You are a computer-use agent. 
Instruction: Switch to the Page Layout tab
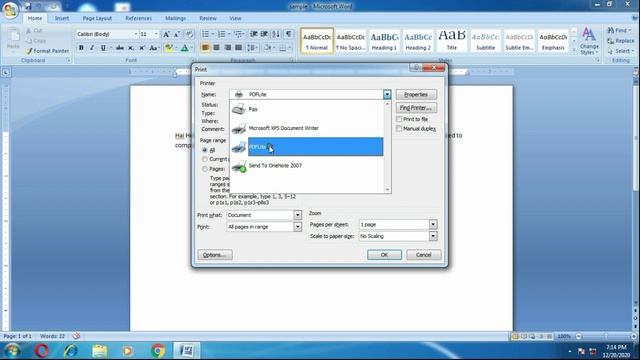97,18
